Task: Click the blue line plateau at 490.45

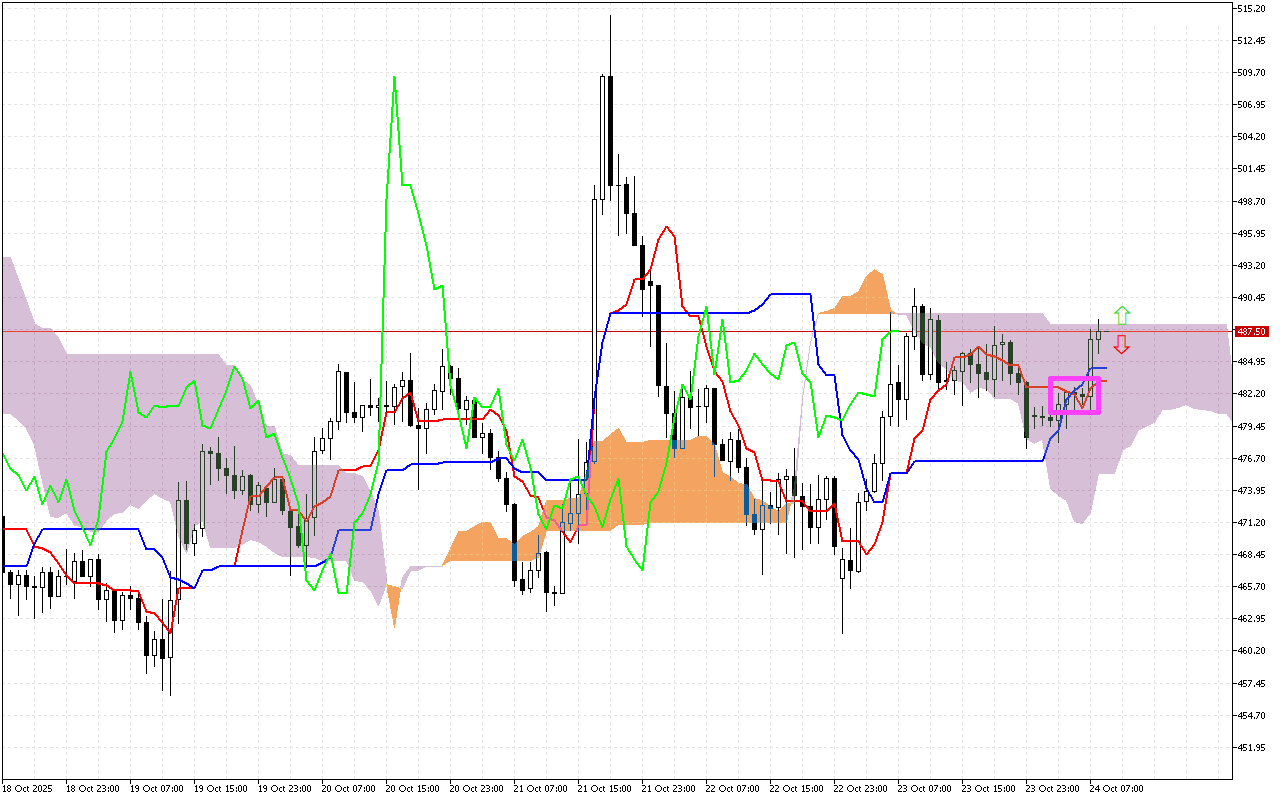Action: [788, 294]
